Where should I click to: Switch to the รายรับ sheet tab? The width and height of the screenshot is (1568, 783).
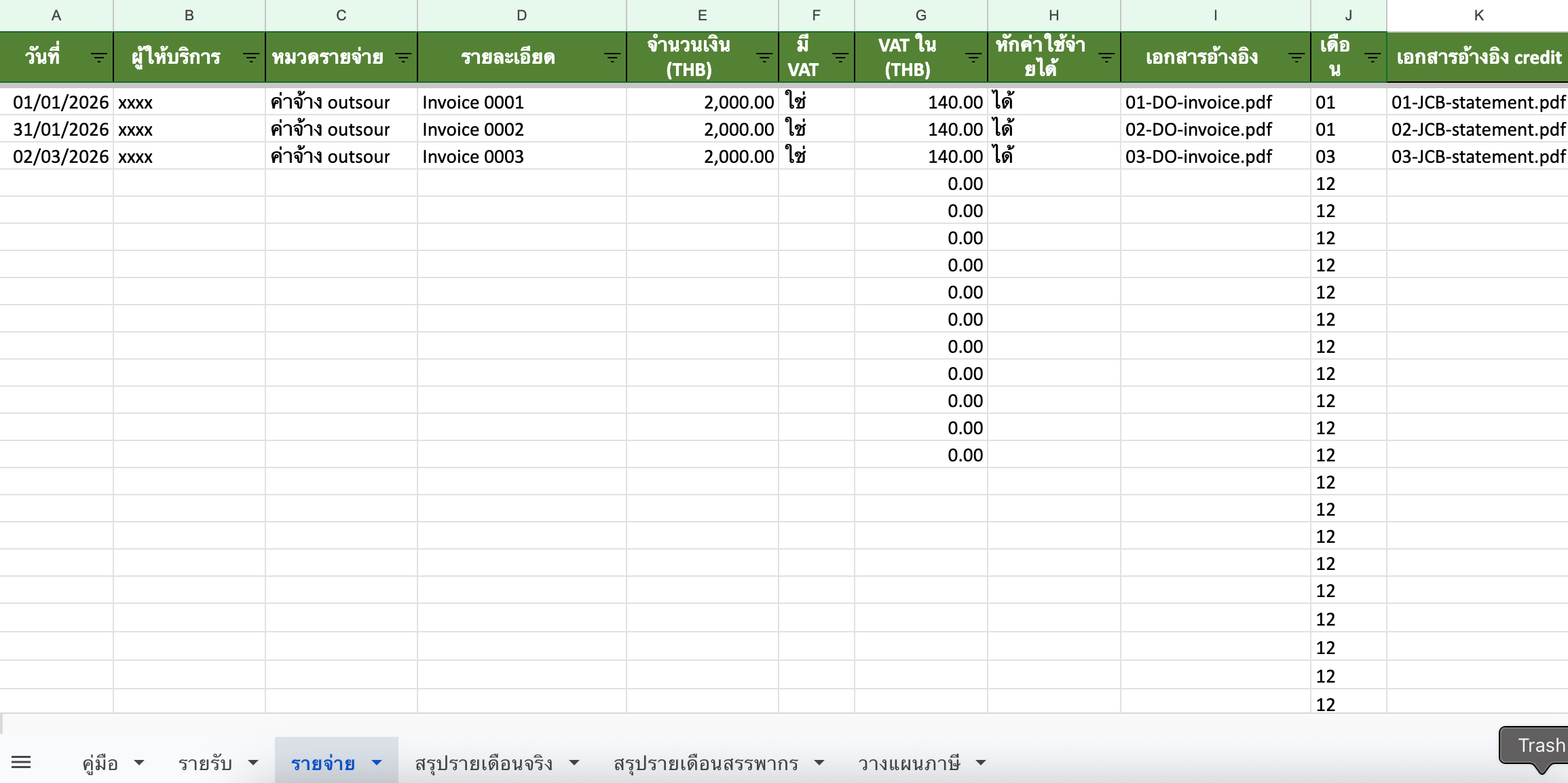click(205, 763)
